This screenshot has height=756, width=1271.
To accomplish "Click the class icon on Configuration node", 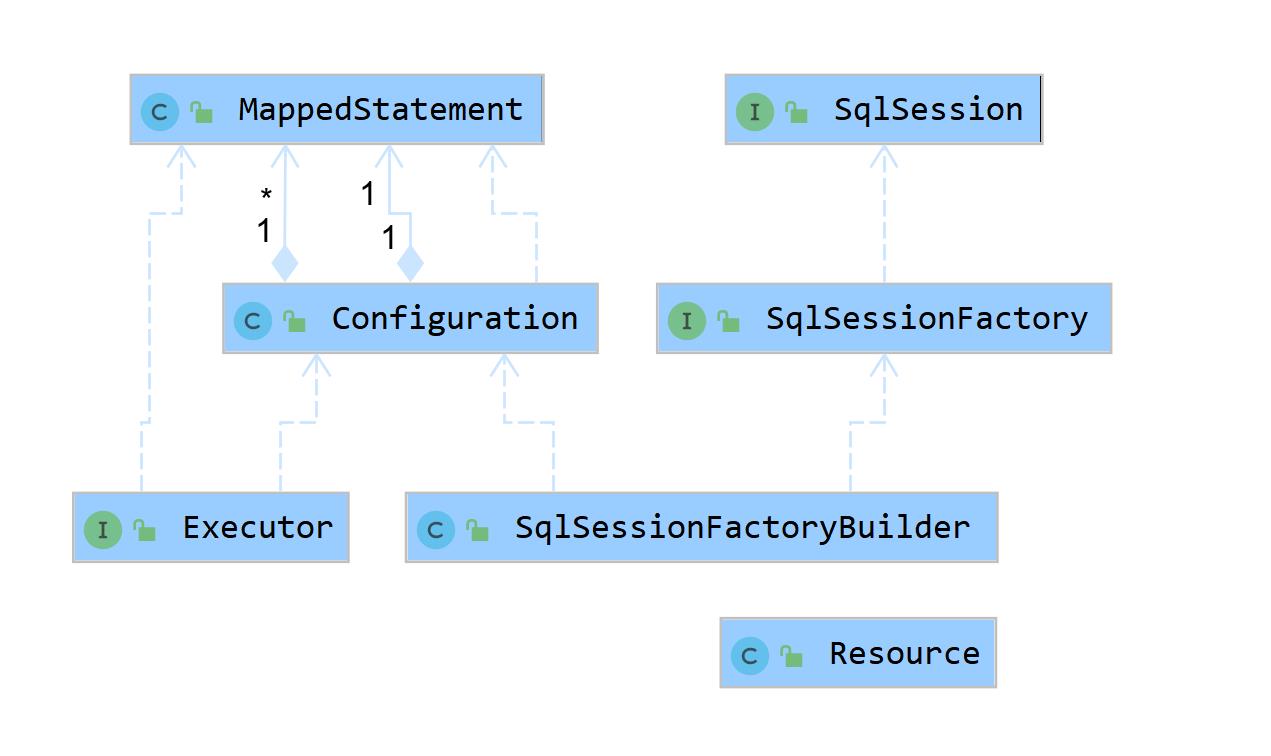I will pos(252,320).
